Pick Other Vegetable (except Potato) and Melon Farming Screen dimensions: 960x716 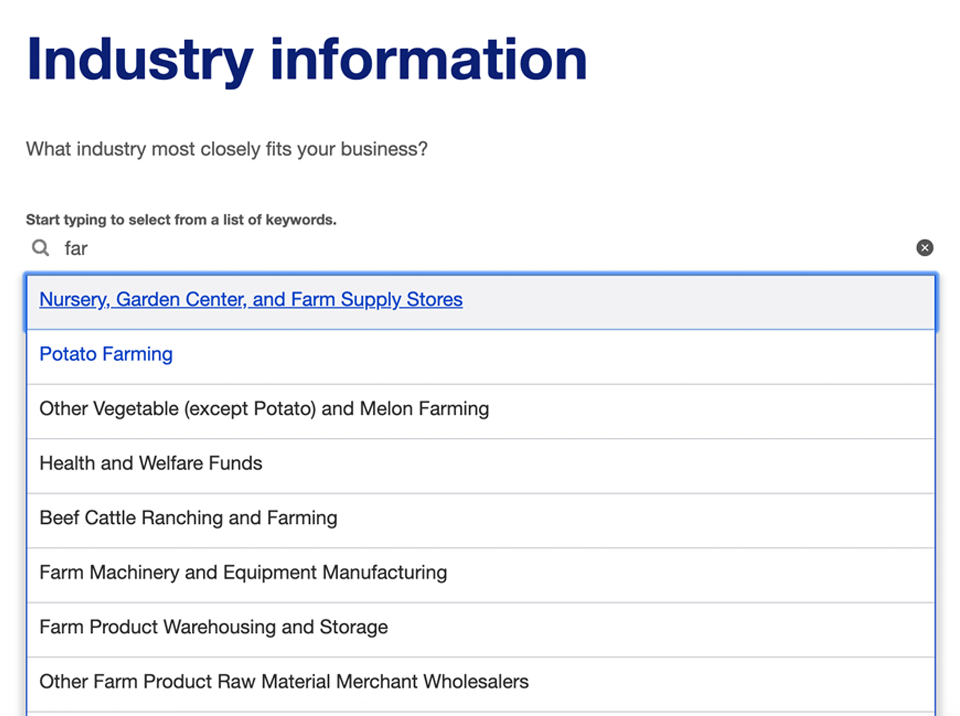[x=264, y=409]
